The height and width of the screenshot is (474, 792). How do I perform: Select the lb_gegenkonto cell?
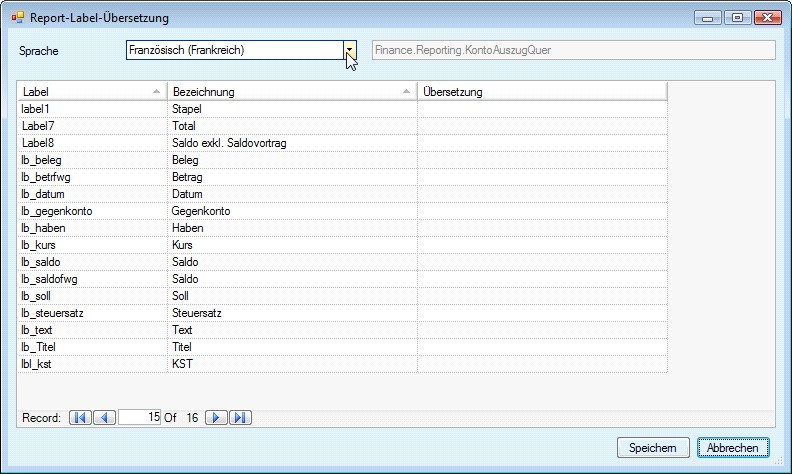pos(92,211)
